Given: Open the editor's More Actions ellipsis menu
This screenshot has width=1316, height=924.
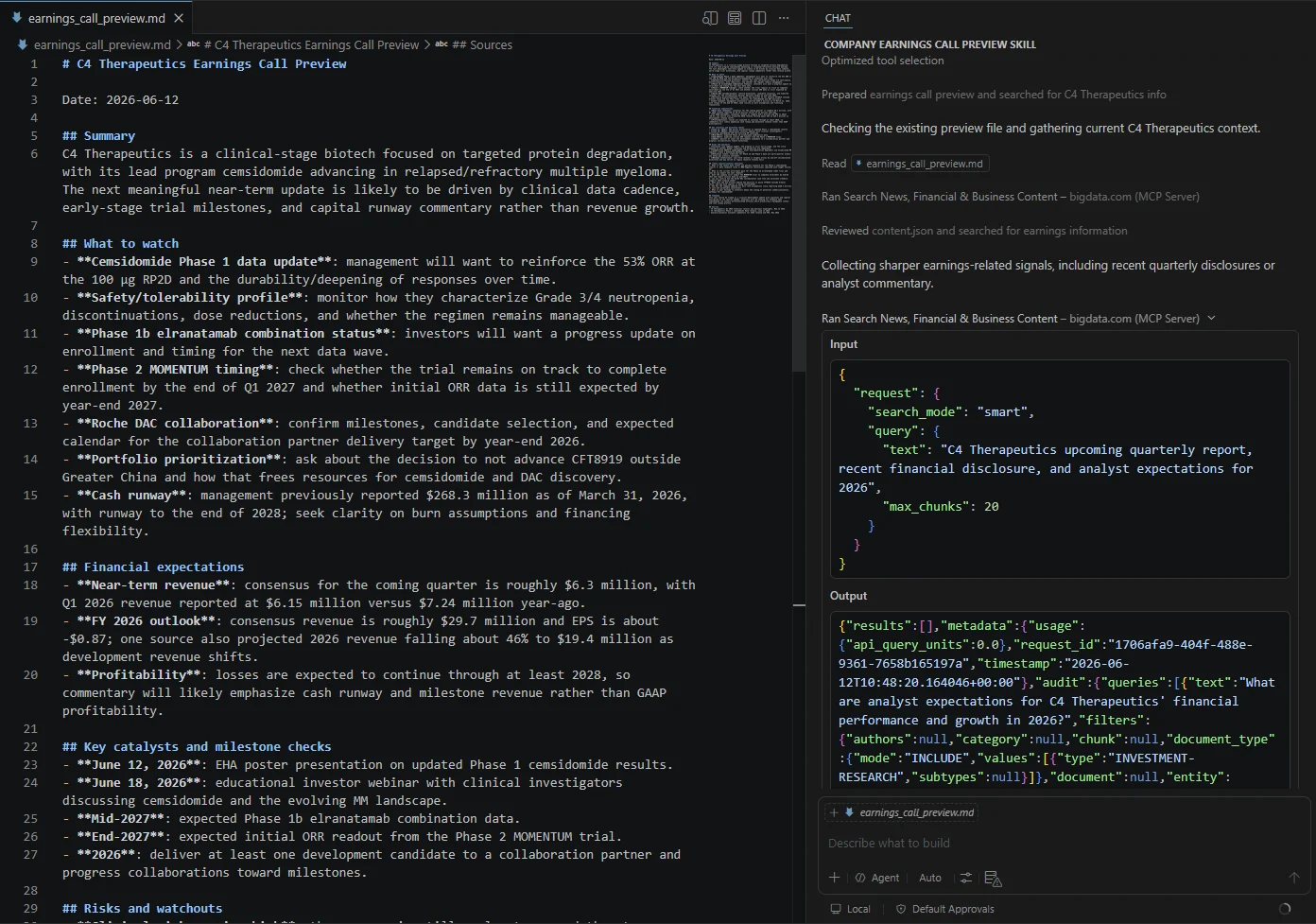Looking at the screenshot, I should [x=784, y=18].
